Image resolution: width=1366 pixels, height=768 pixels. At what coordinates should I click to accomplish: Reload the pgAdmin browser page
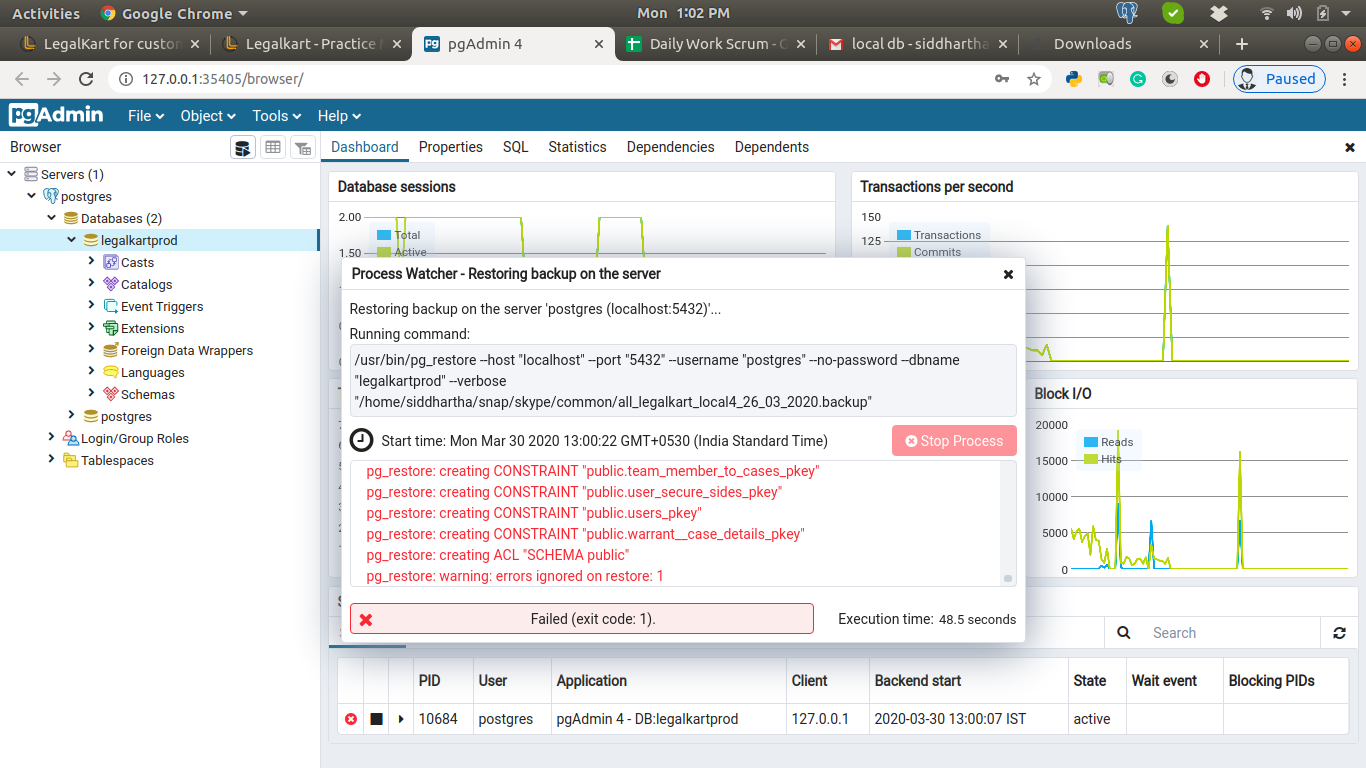coord(86,79)
